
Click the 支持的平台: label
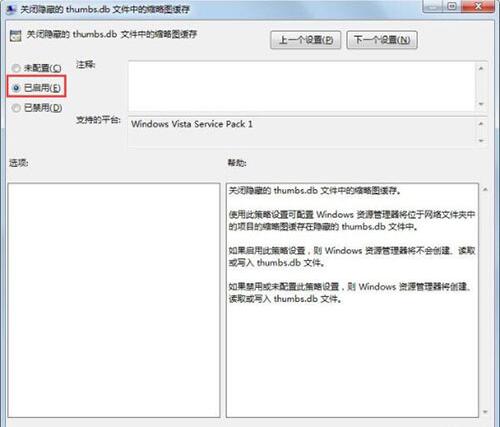tap(98, 120)
